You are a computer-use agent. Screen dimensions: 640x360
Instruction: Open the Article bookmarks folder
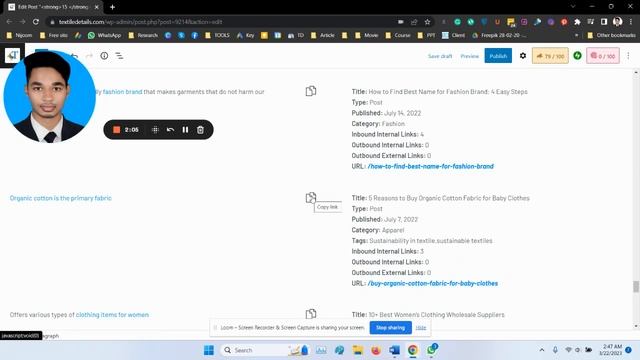click(322, 35)
